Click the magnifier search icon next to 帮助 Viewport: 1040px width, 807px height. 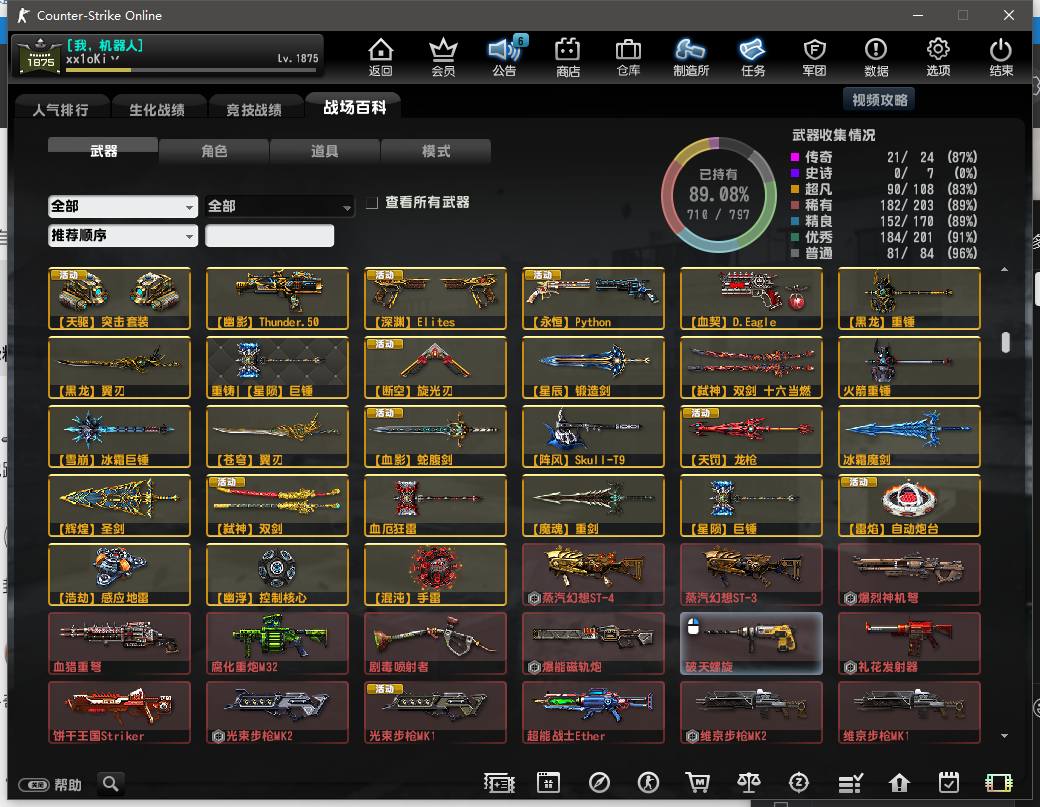(x=111, y=784)
